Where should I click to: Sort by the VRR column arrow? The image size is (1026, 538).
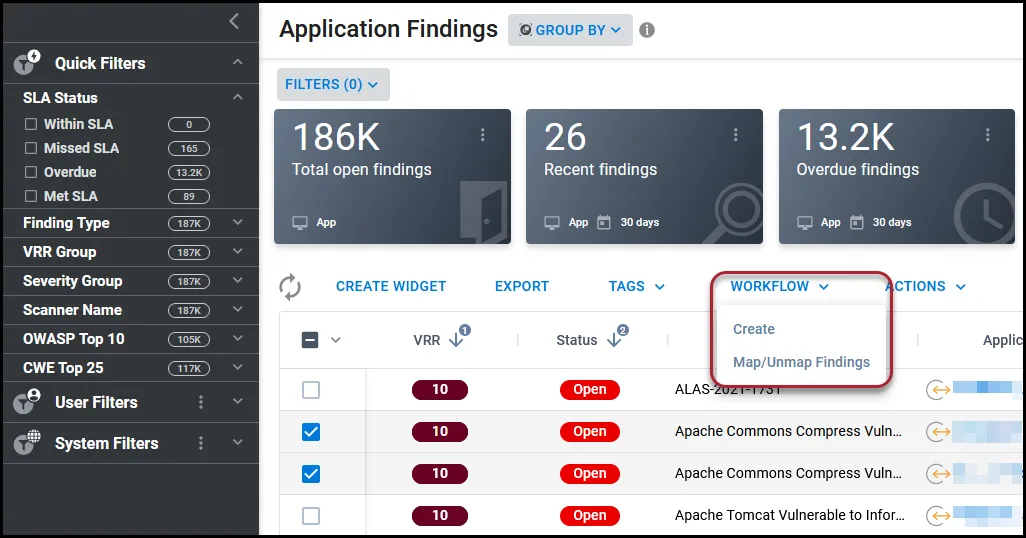456,340
